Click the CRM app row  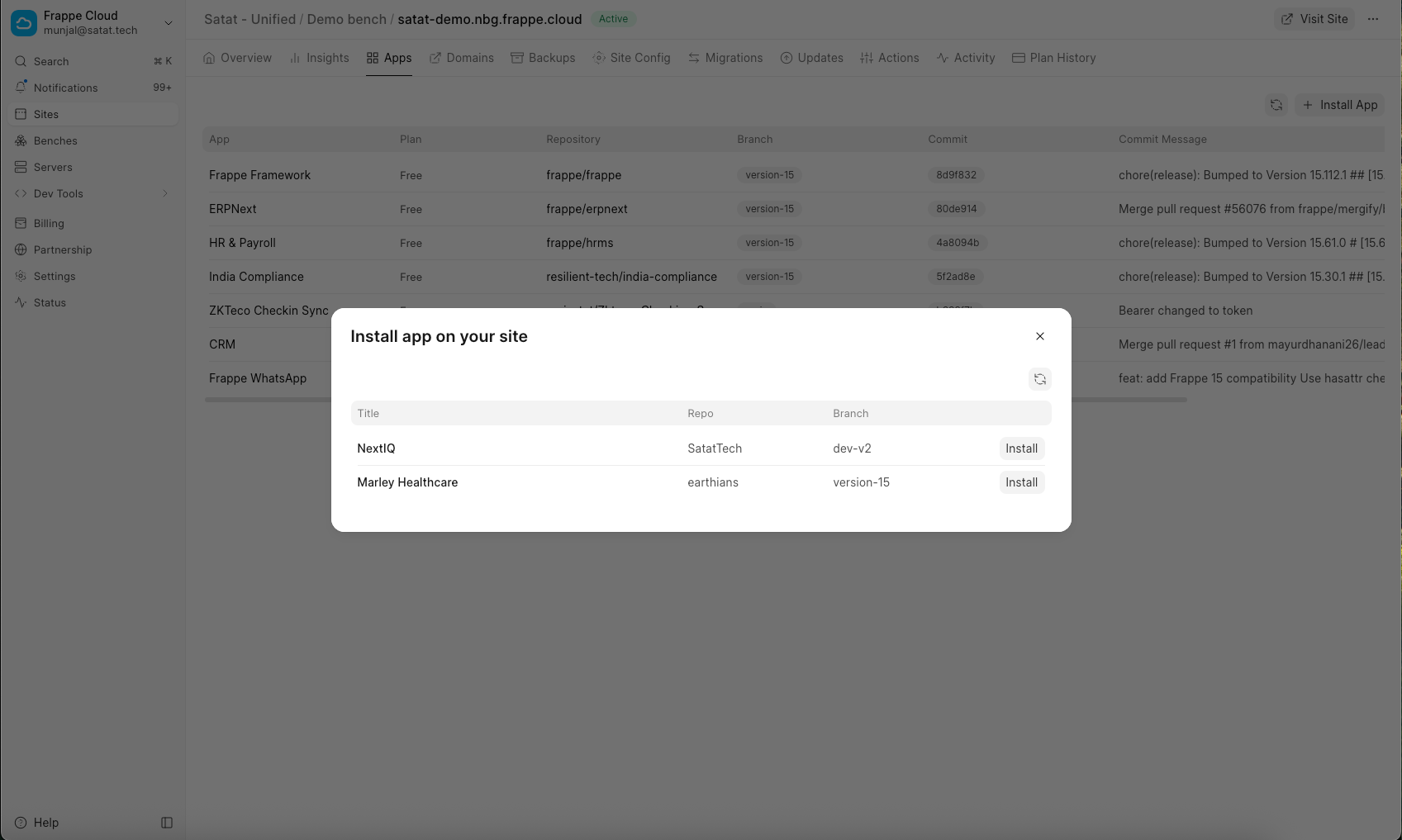click(267, 344)
